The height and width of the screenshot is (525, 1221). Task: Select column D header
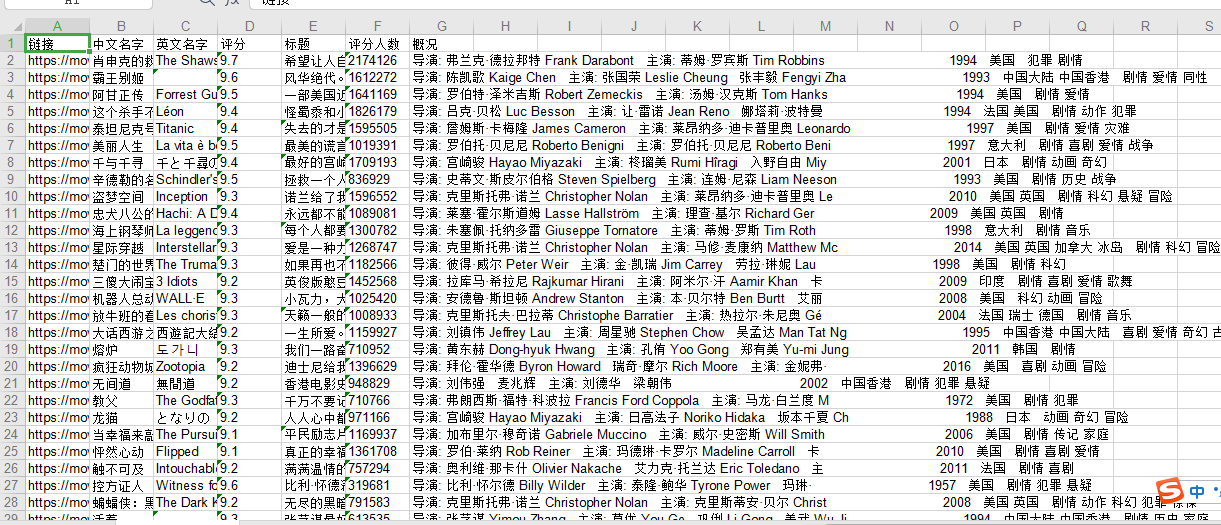[x=250, y=26]
